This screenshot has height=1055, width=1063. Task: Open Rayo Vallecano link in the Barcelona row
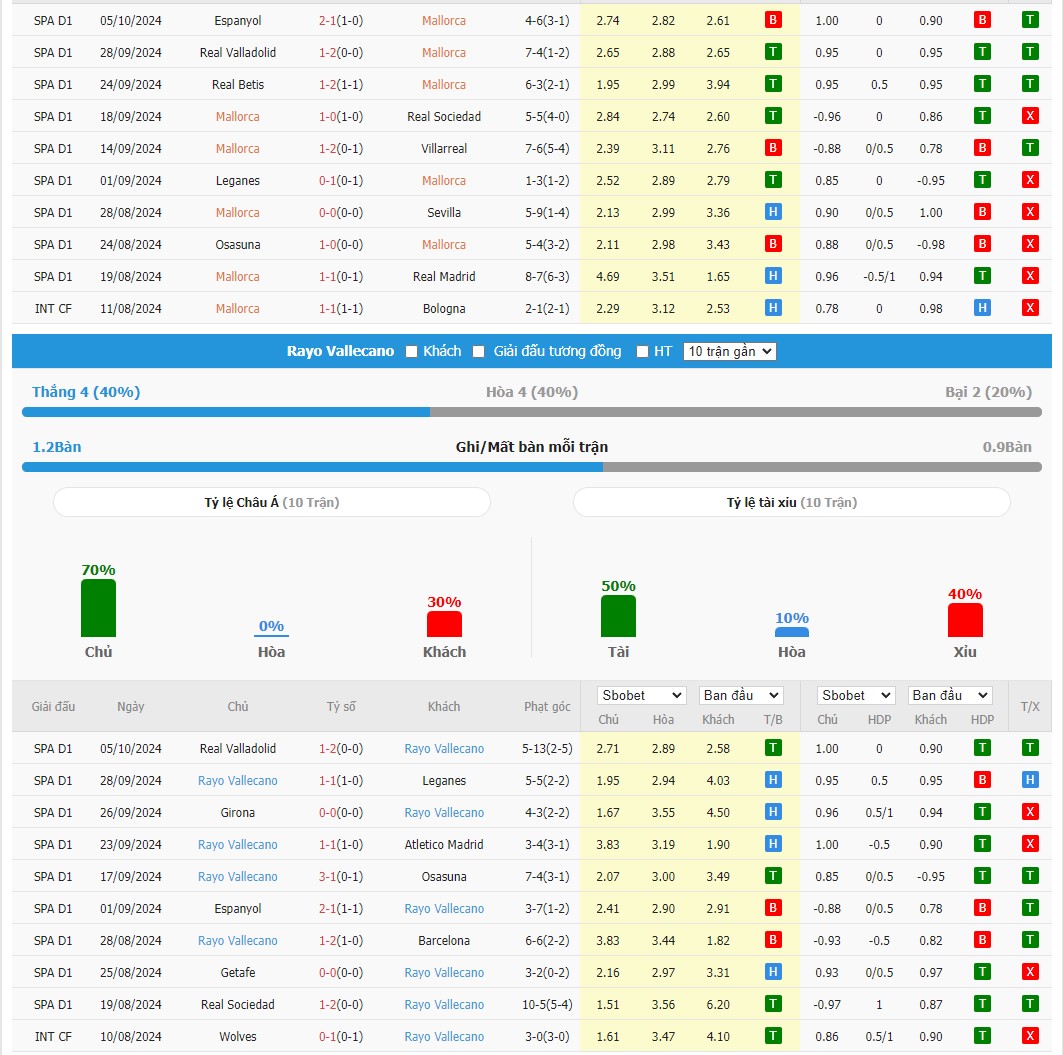(238, 940)
